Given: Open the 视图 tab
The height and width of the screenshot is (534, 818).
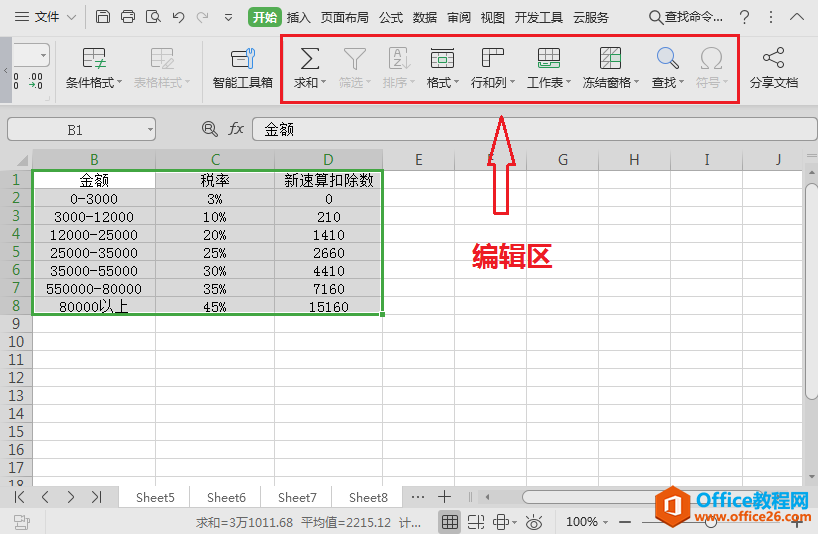Looking at the screenshot, I should [492, 17].
